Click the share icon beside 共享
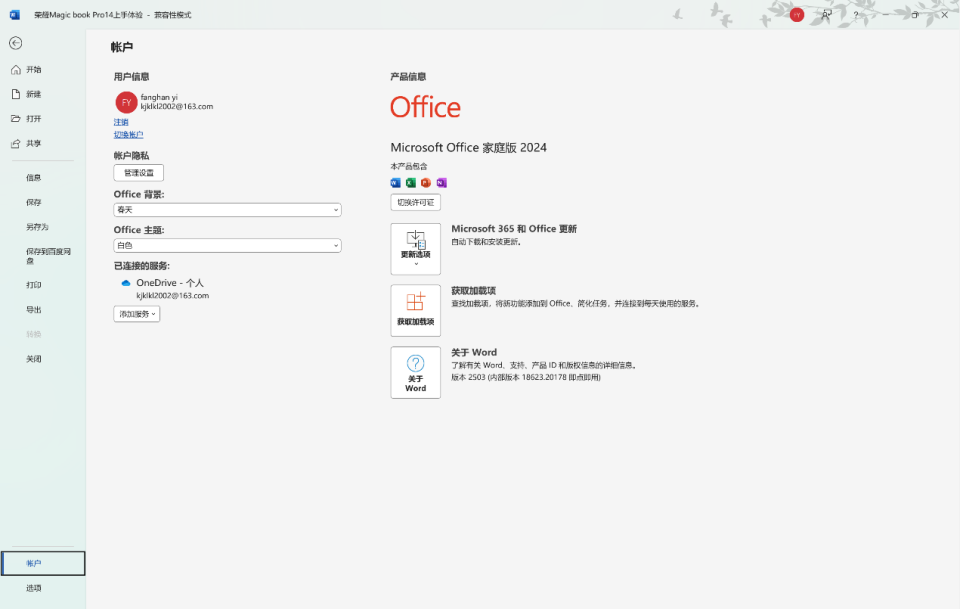Viewport: 960px width, 609px height. (16, 143)
